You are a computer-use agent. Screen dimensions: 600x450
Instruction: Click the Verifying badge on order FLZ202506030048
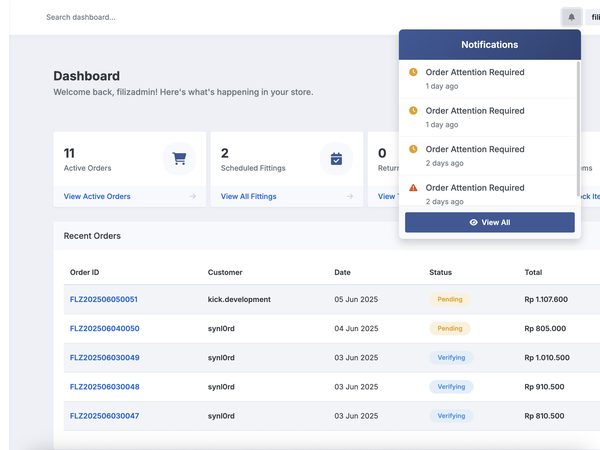[451, 386]
